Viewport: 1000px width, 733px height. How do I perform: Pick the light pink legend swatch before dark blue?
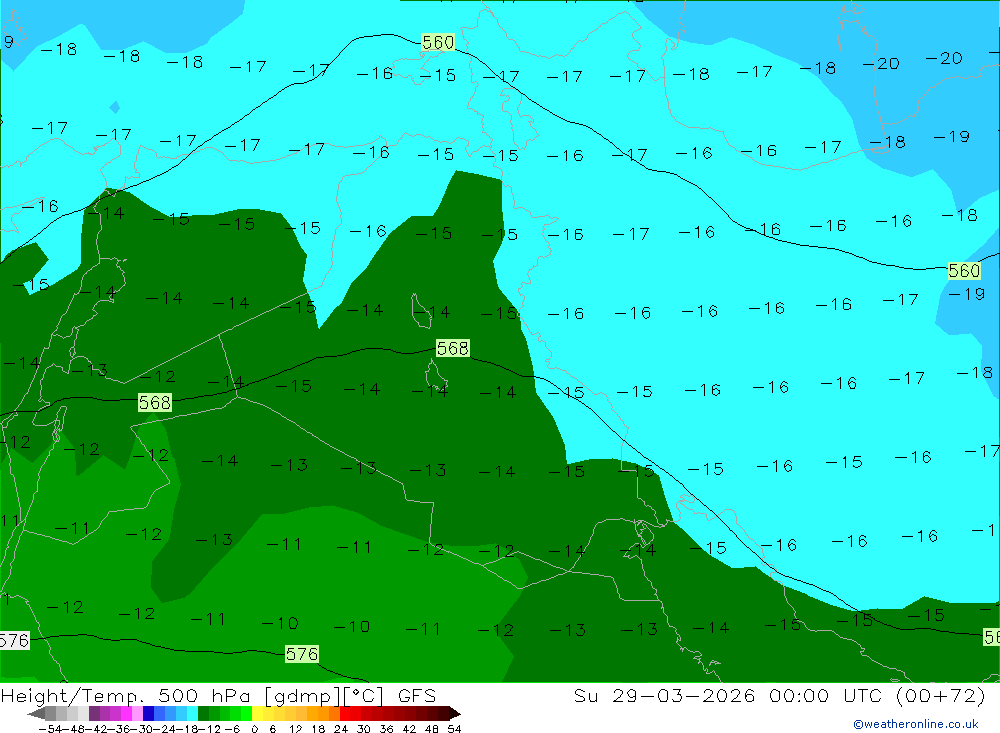137,713
